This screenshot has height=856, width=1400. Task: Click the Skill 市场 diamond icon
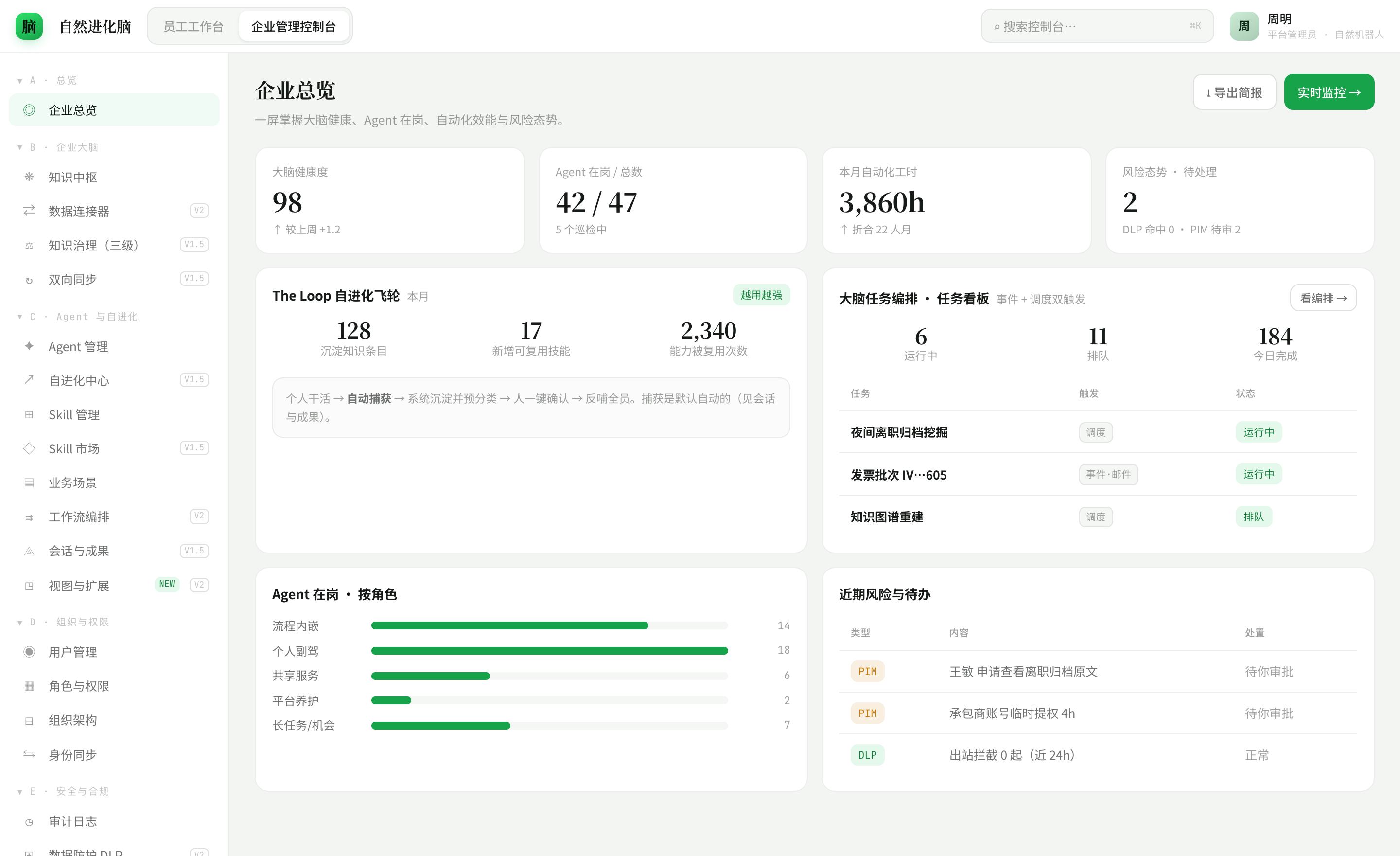(x=29, y=448)
